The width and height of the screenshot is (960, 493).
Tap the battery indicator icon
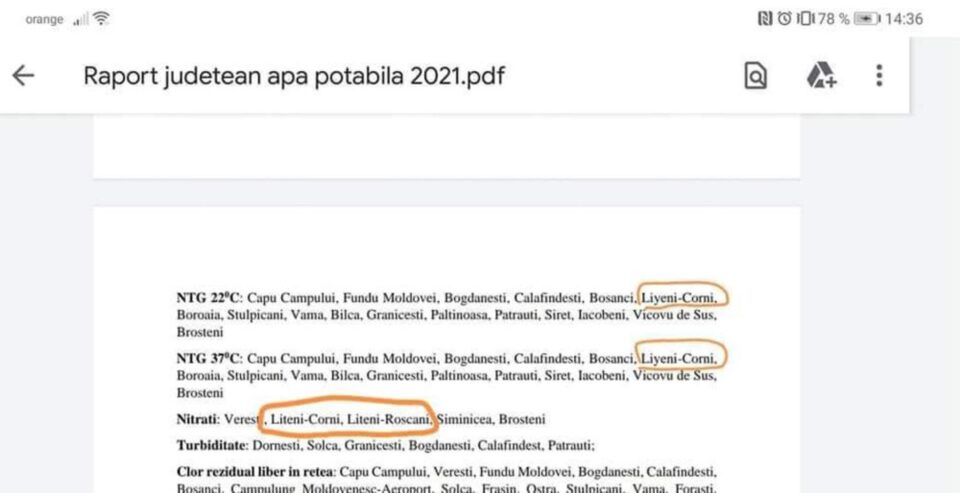(867, 19)
